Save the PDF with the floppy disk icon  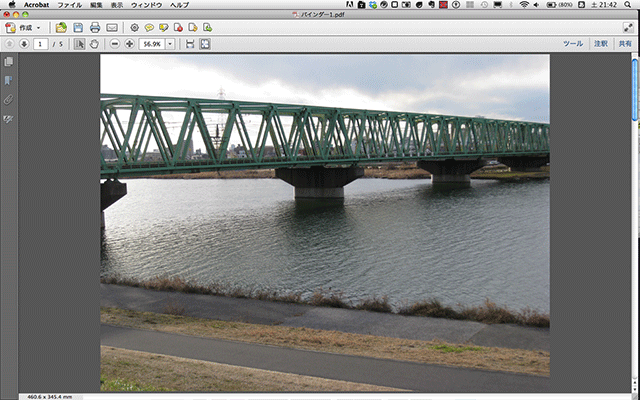click(x=78, y=28)
